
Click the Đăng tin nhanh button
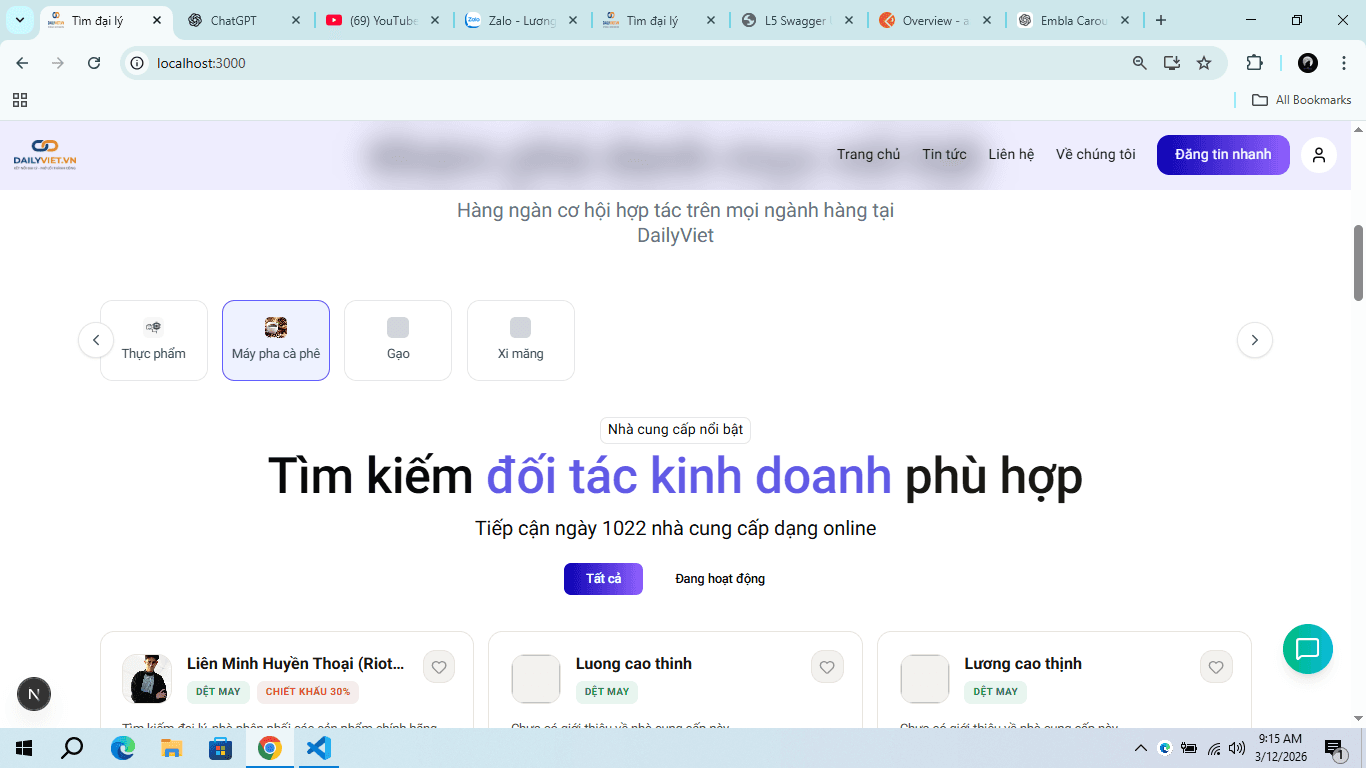pos(1223,155)
